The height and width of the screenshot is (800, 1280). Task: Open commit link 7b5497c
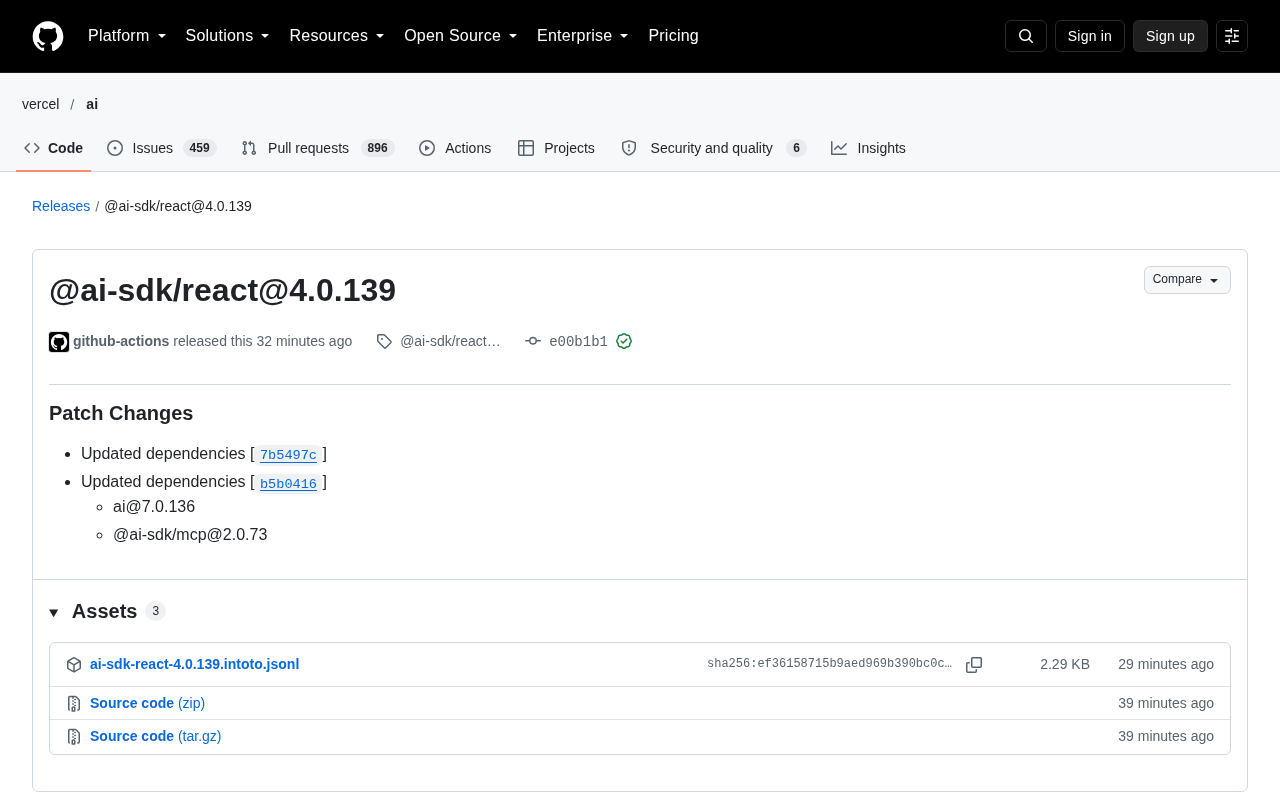[x=288, y=455]
